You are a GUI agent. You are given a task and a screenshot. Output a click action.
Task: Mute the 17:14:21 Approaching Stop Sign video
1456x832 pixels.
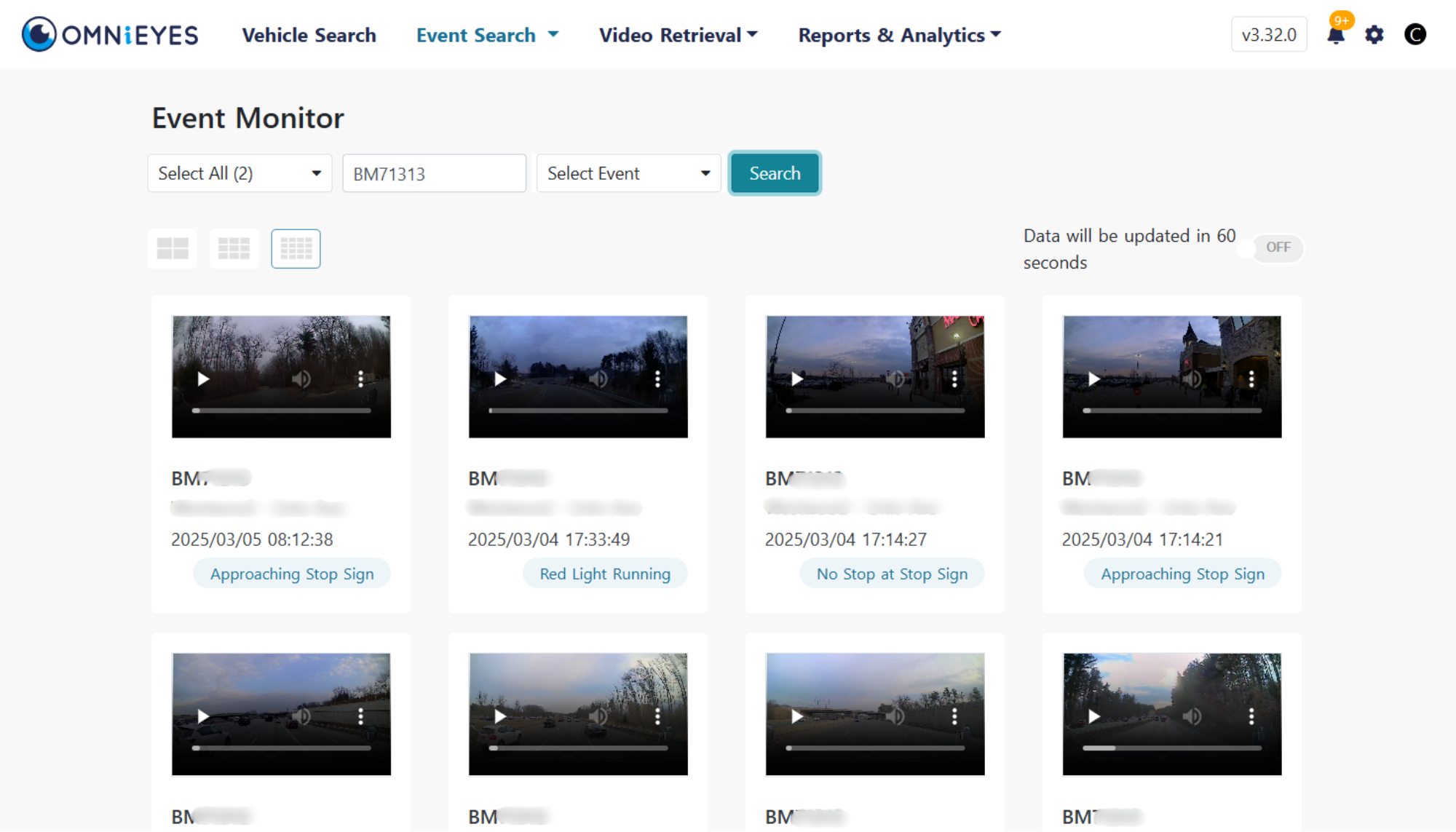click(x=1192, y=379)
